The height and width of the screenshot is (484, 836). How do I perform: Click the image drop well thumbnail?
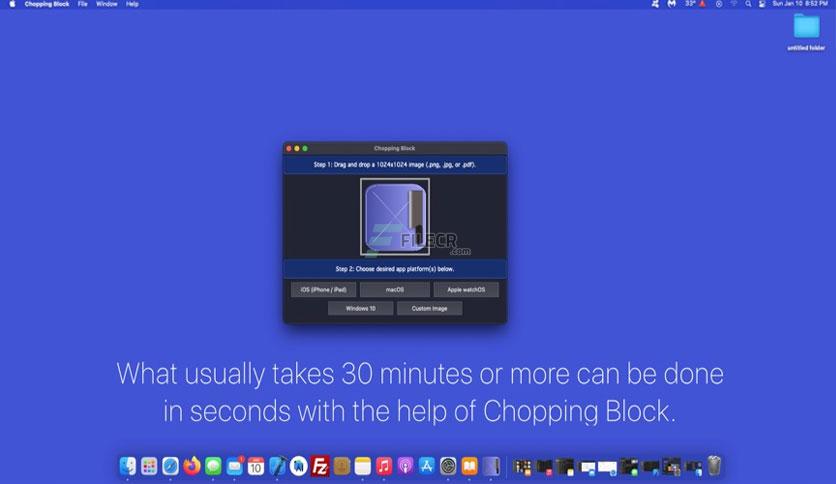coord(395,217)
